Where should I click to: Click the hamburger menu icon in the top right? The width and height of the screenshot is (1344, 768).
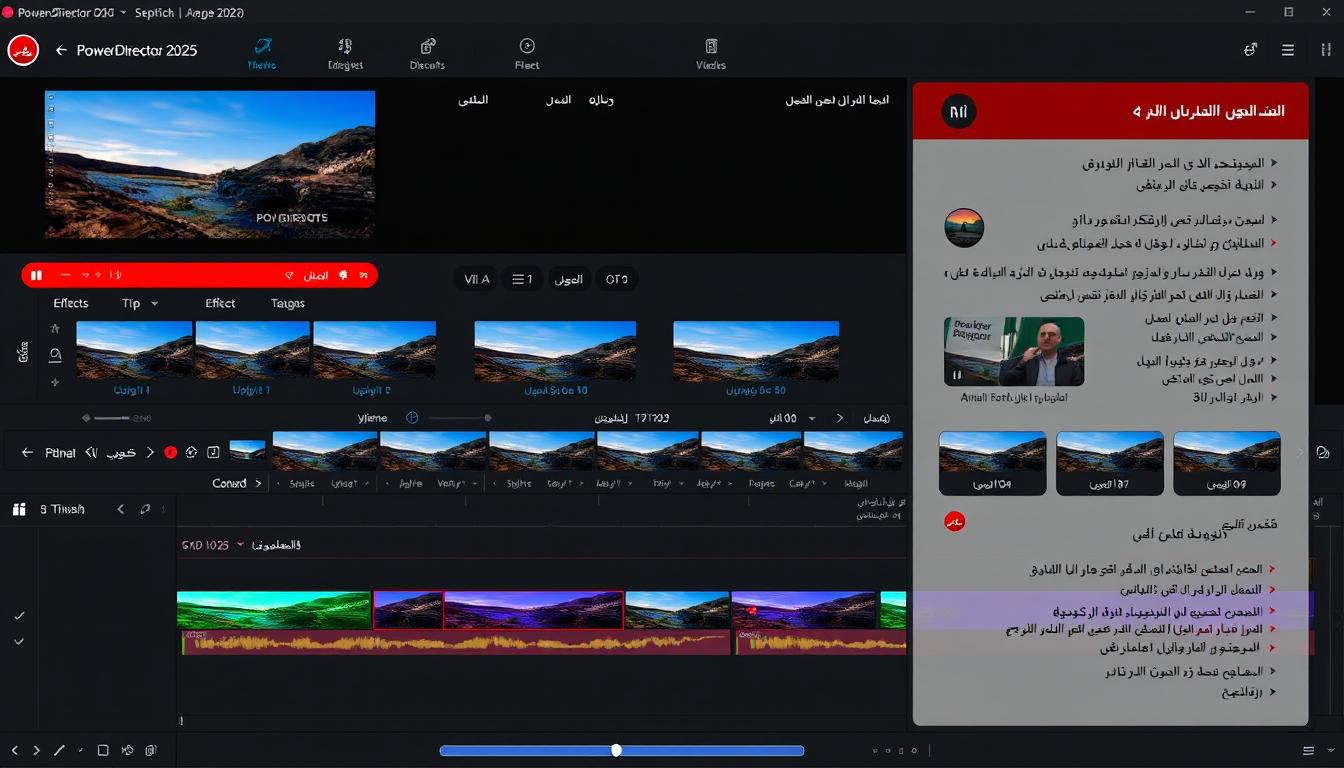(x=1288, y=50)
